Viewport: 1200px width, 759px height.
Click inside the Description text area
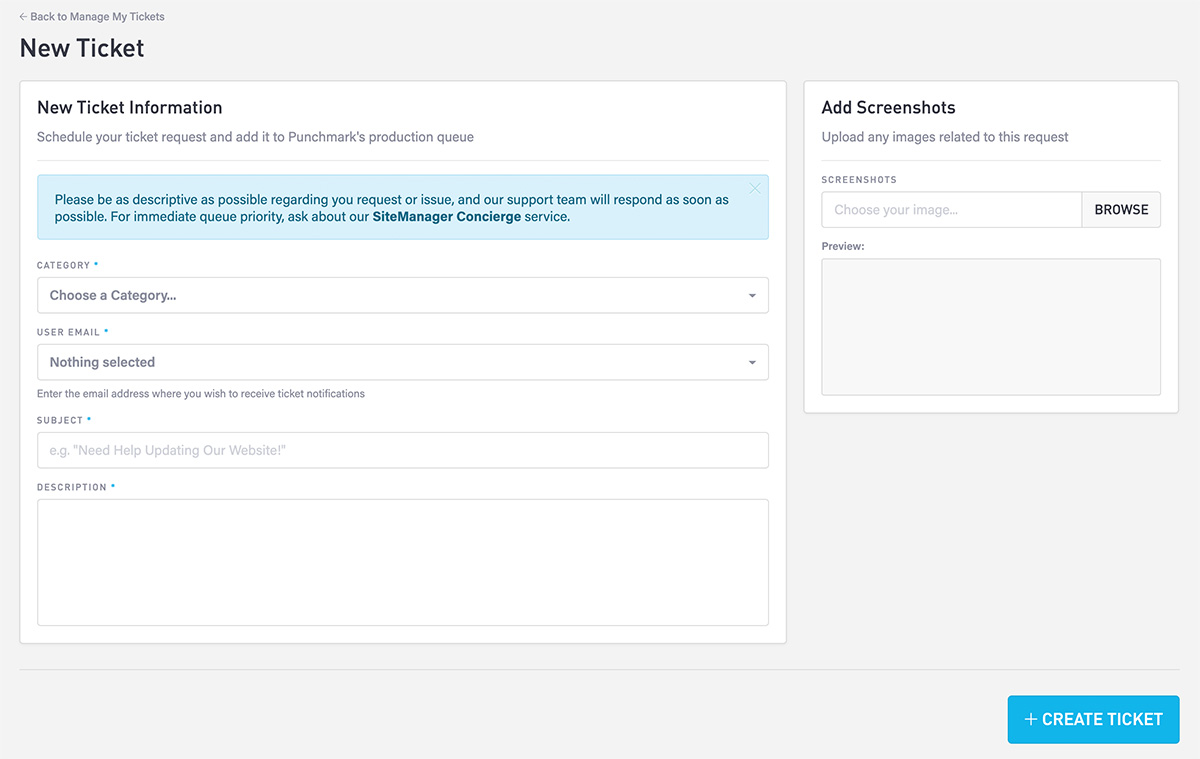click(x=402, y=562)
